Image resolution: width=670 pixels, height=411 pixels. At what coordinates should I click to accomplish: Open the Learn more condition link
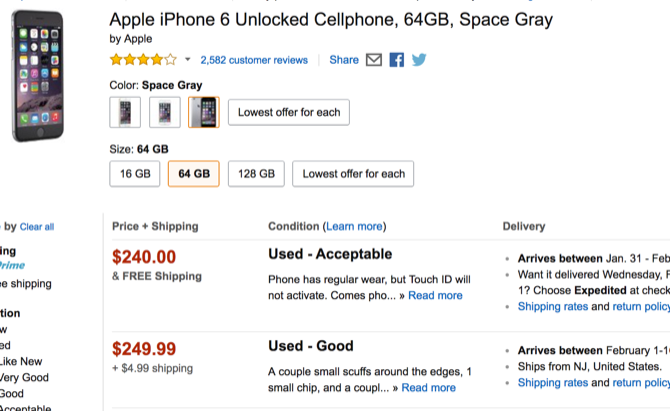coord(353,226)
